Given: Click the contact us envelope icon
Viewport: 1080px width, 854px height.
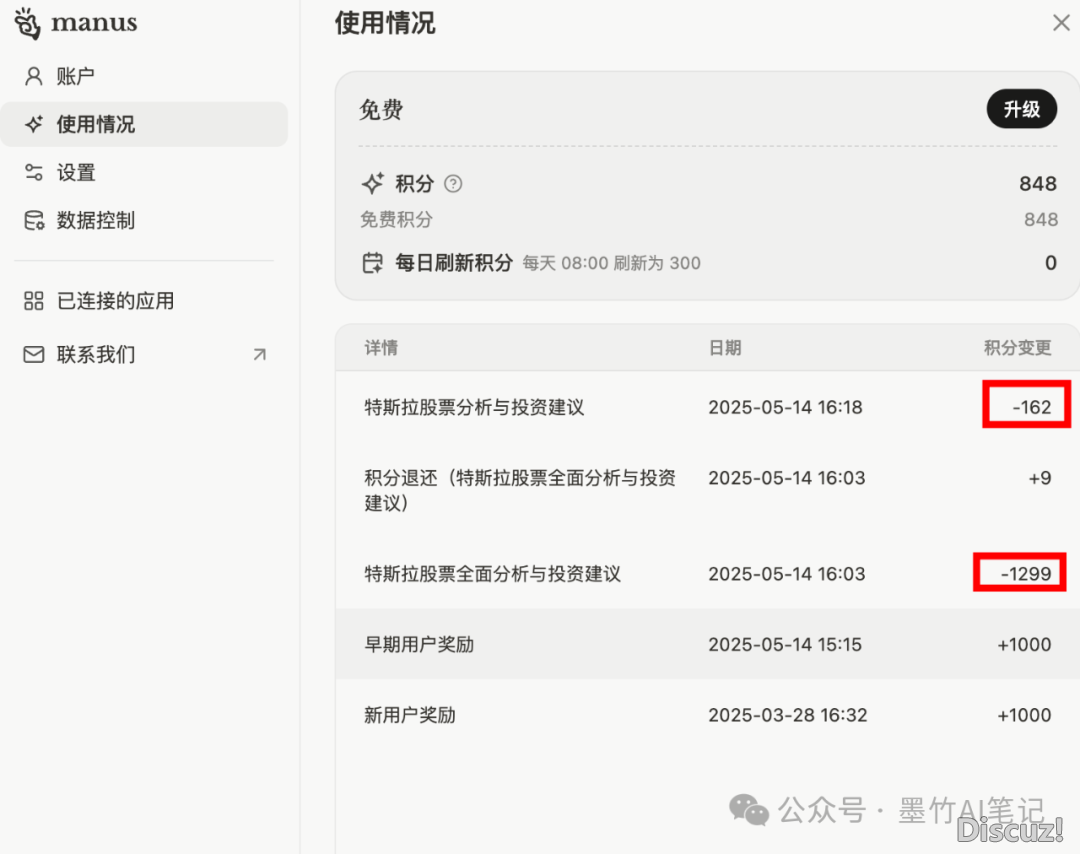Looking at the screenshot, I should (34, 355).
